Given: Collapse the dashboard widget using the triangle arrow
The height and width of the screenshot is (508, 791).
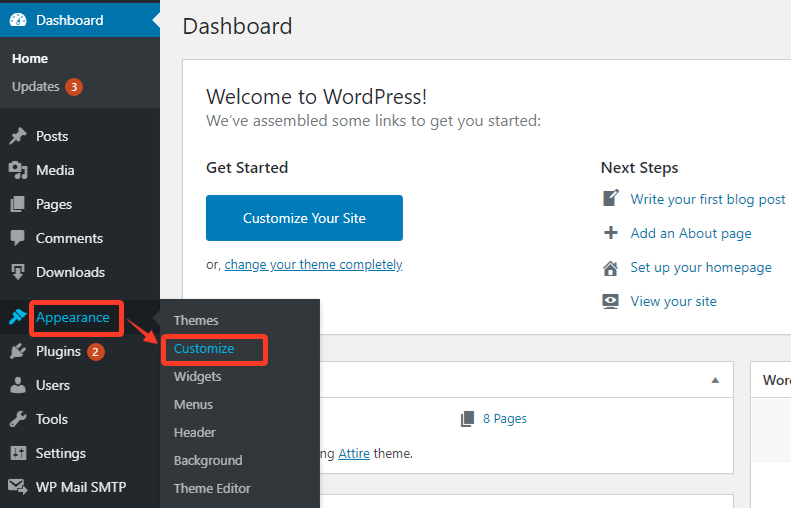Looking at the screenshot, I should 715,380.
